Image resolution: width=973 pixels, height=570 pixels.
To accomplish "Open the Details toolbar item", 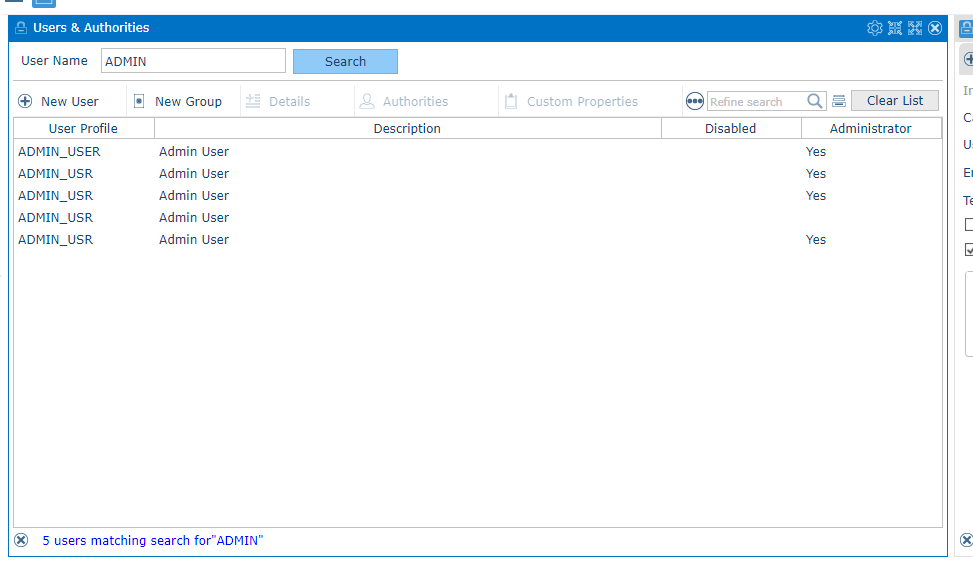I will click(278, 101).
